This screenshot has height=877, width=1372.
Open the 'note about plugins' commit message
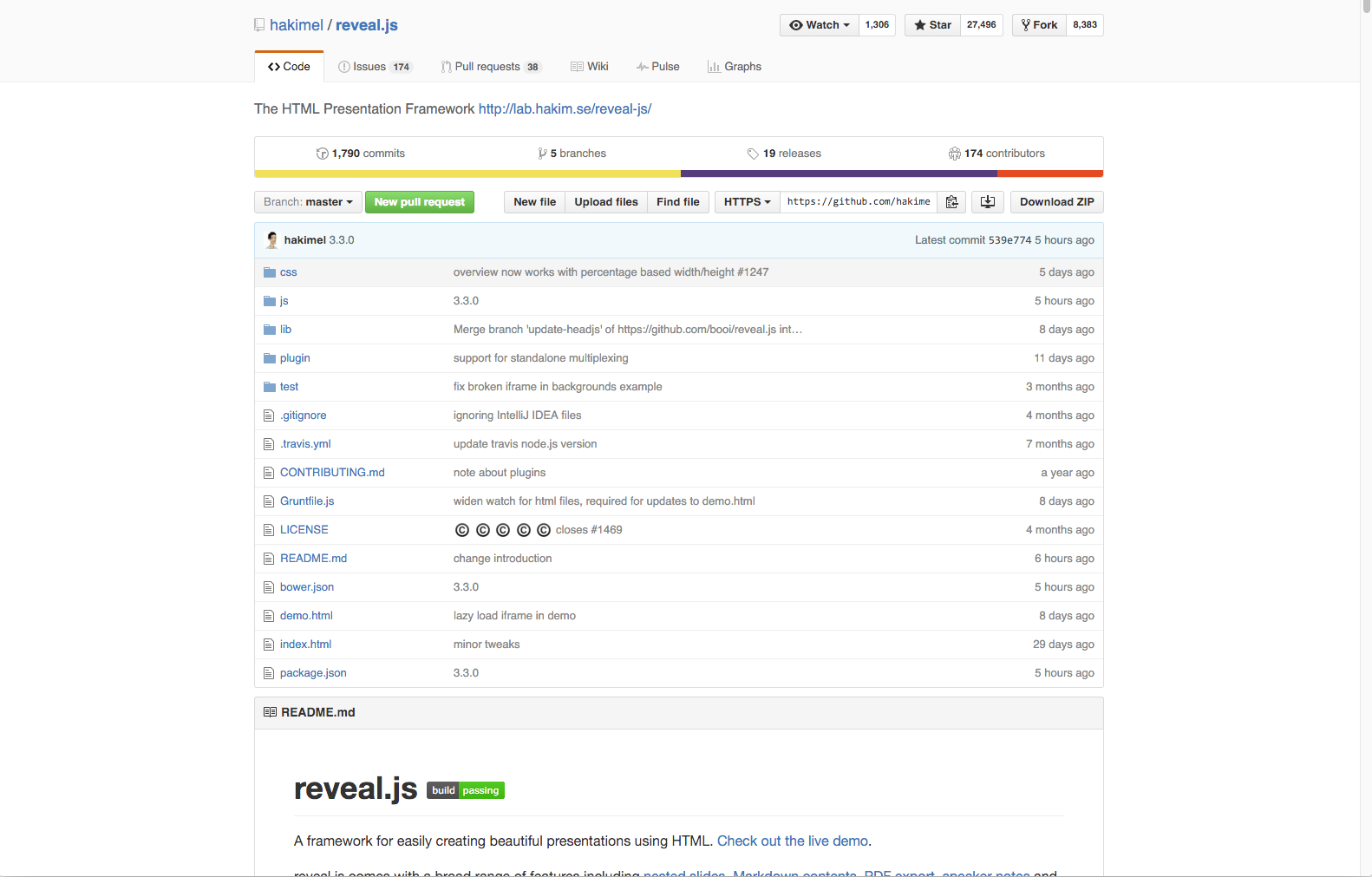(x=500, y=473)
